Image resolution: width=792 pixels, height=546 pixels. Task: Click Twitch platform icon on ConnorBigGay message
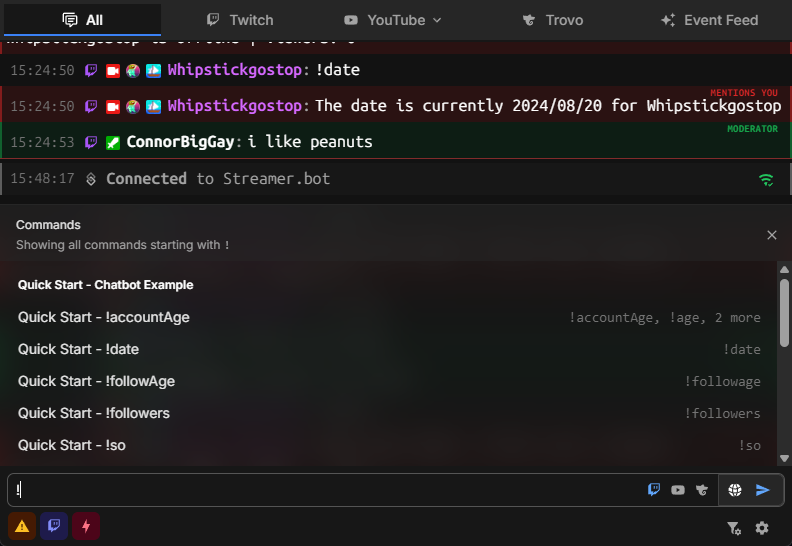(x=91, y=142)
